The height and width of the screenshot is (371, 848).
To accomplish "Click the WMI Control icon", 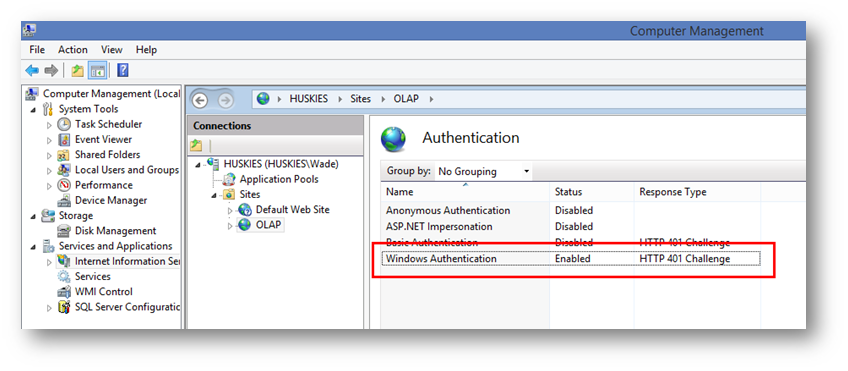I will [64, 292].
